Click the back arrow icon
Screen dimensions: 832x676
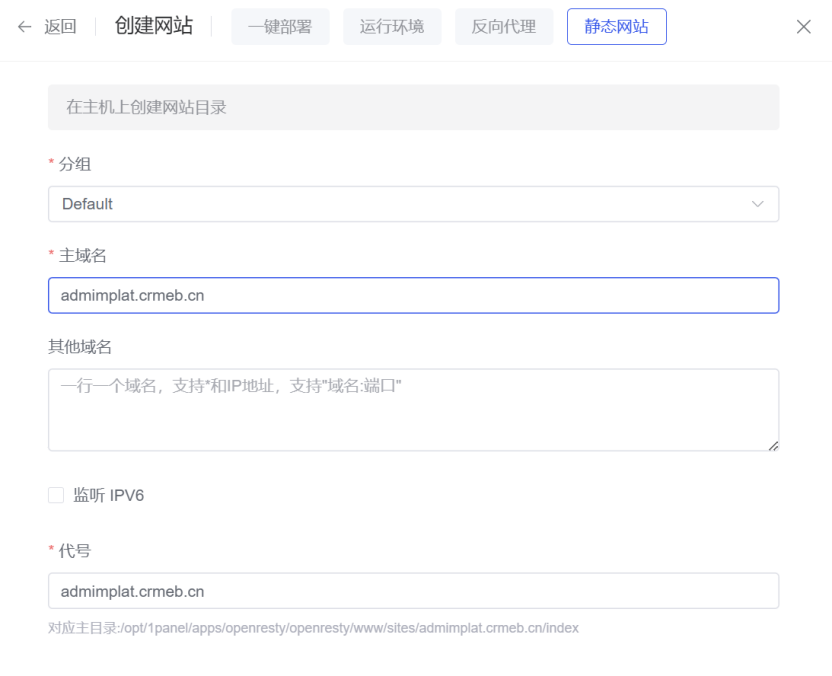(24, 27)
